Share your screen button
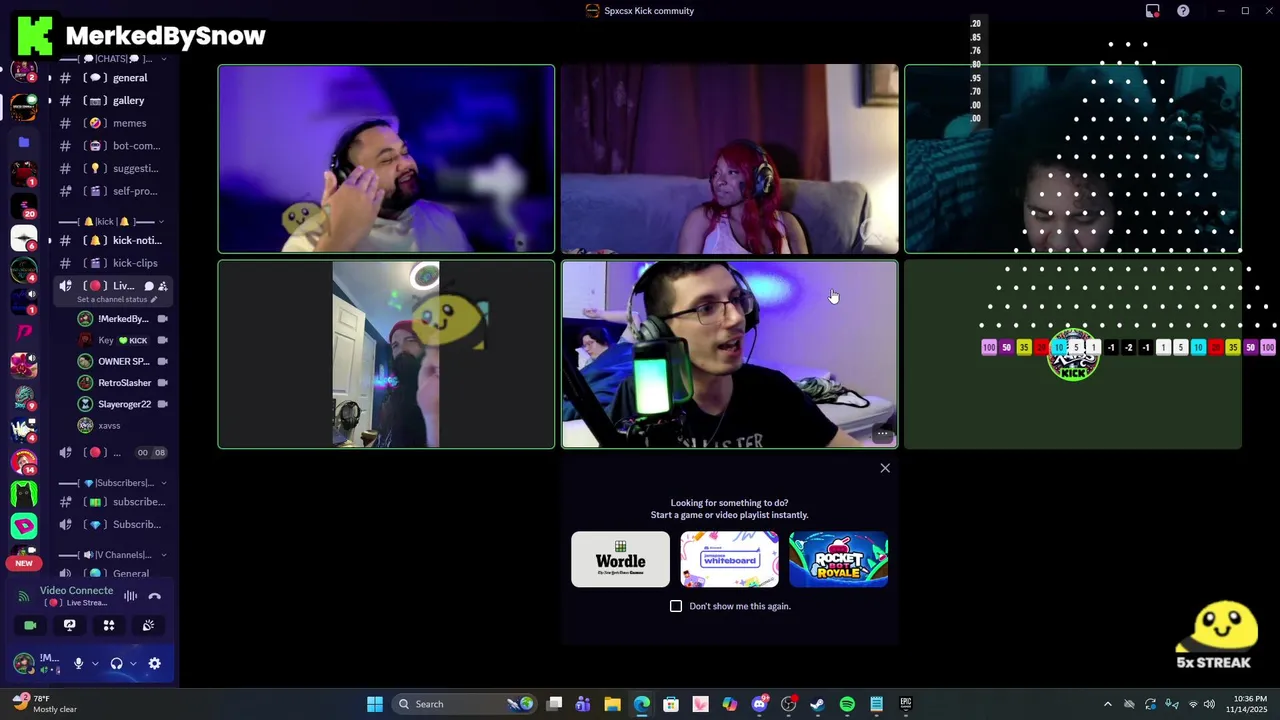1280x720 pixels. coord(70,625)
